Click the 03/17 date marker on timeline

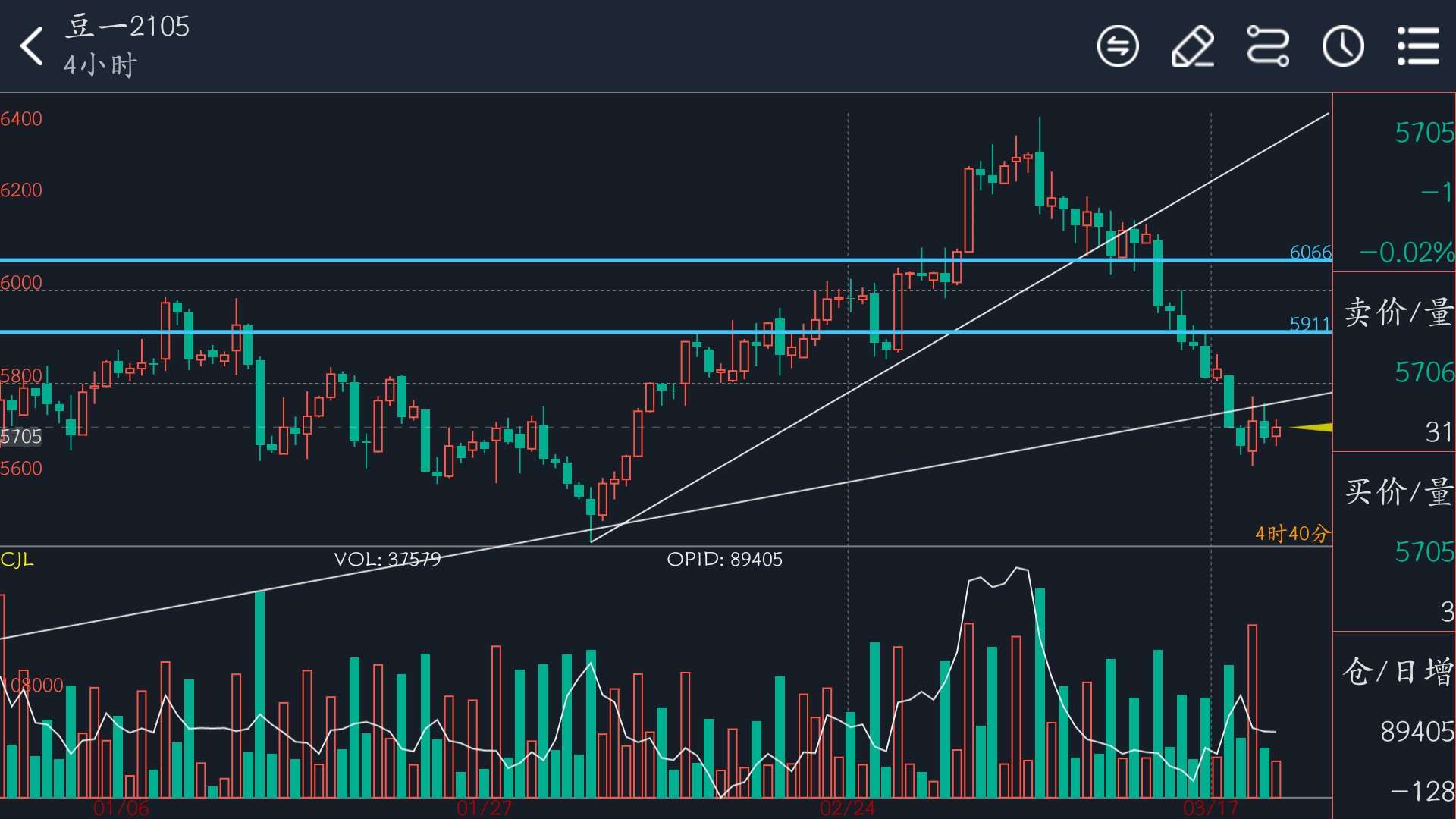[x=1210, y=808]
